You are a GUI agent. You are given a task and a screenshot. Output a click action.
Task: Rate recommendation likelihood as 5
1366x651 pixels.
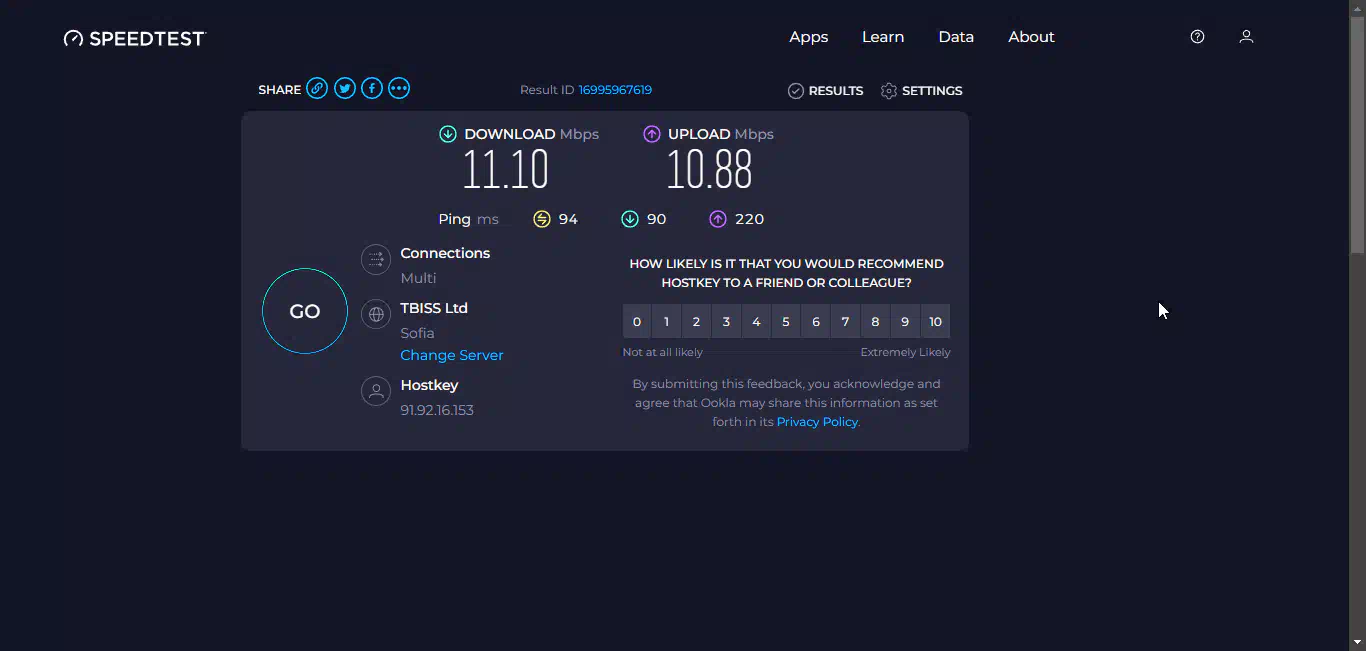tap(786, 322)
